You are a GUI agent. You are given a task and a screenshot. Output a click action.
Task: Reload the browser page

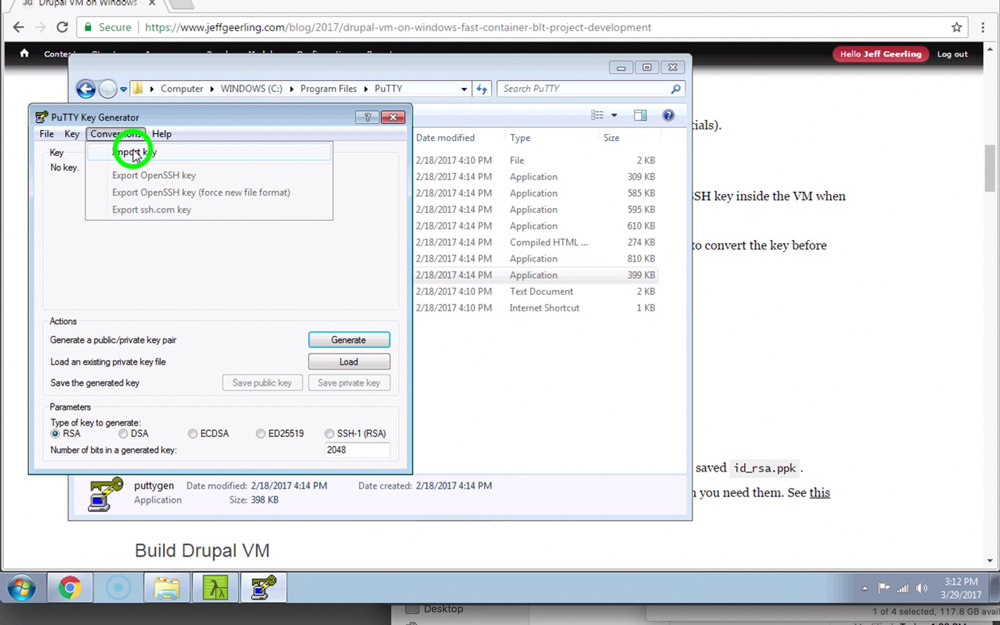click(x=62, y=27)
